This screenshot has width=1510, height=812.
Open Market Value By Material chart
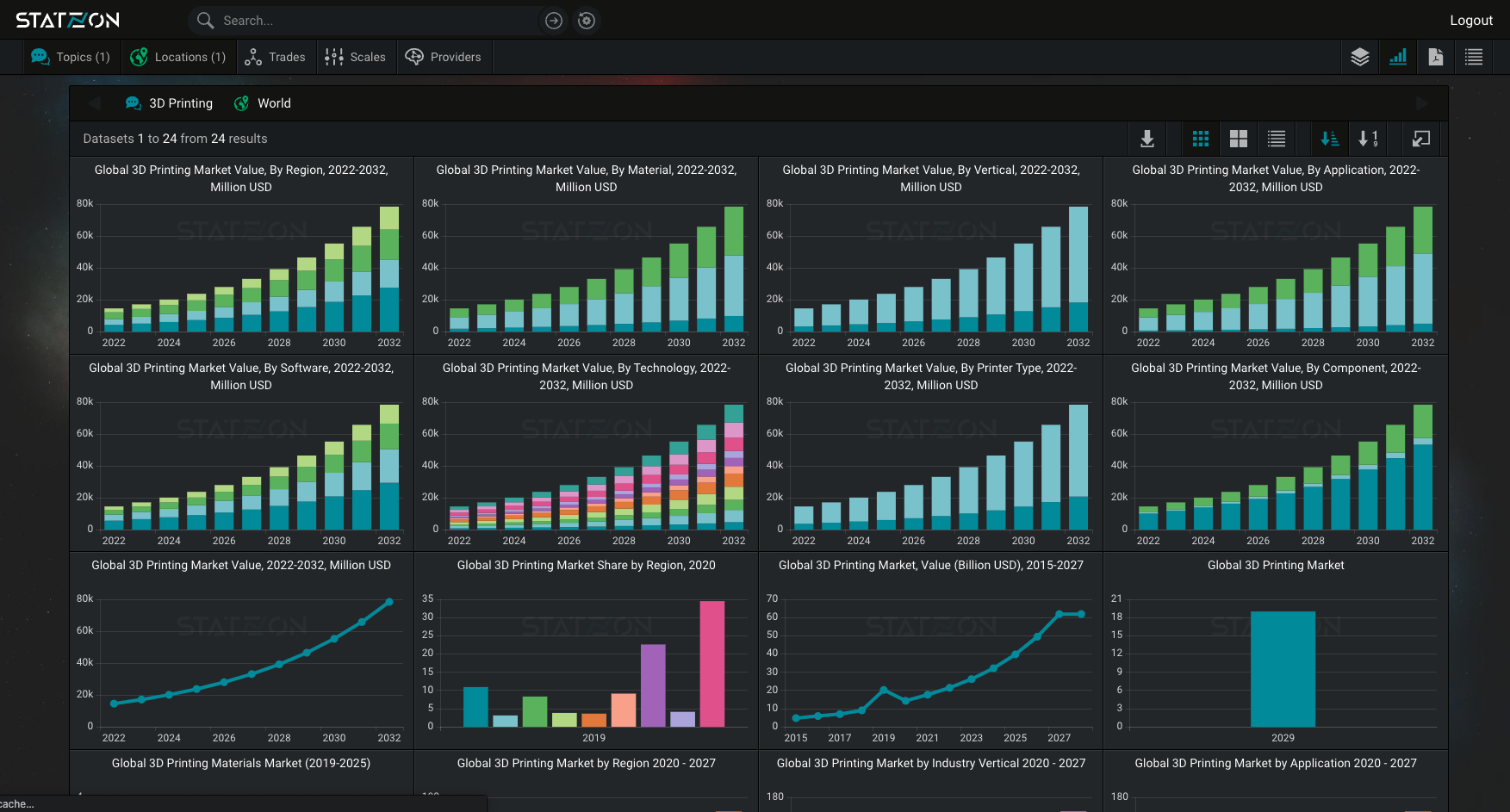point(587,256)
